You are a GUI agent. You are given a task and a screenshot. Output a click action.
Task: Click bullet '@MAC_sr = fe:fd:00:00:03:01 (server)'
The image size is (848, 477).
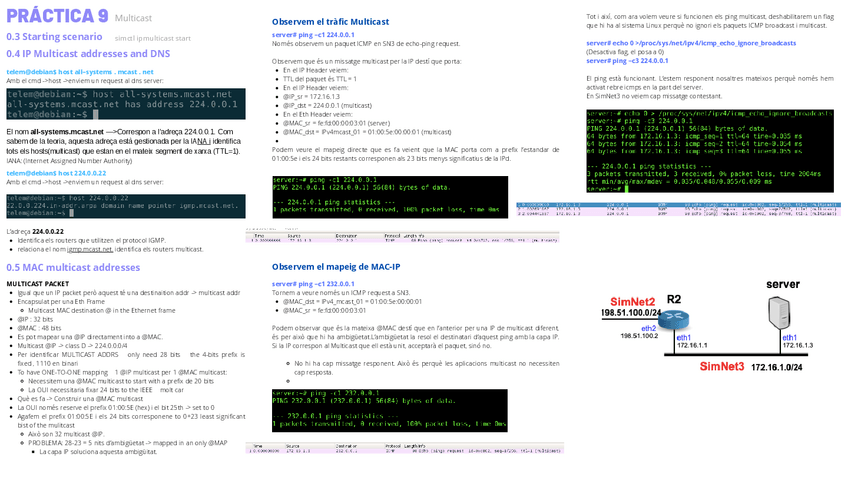[x=336, y=123]
